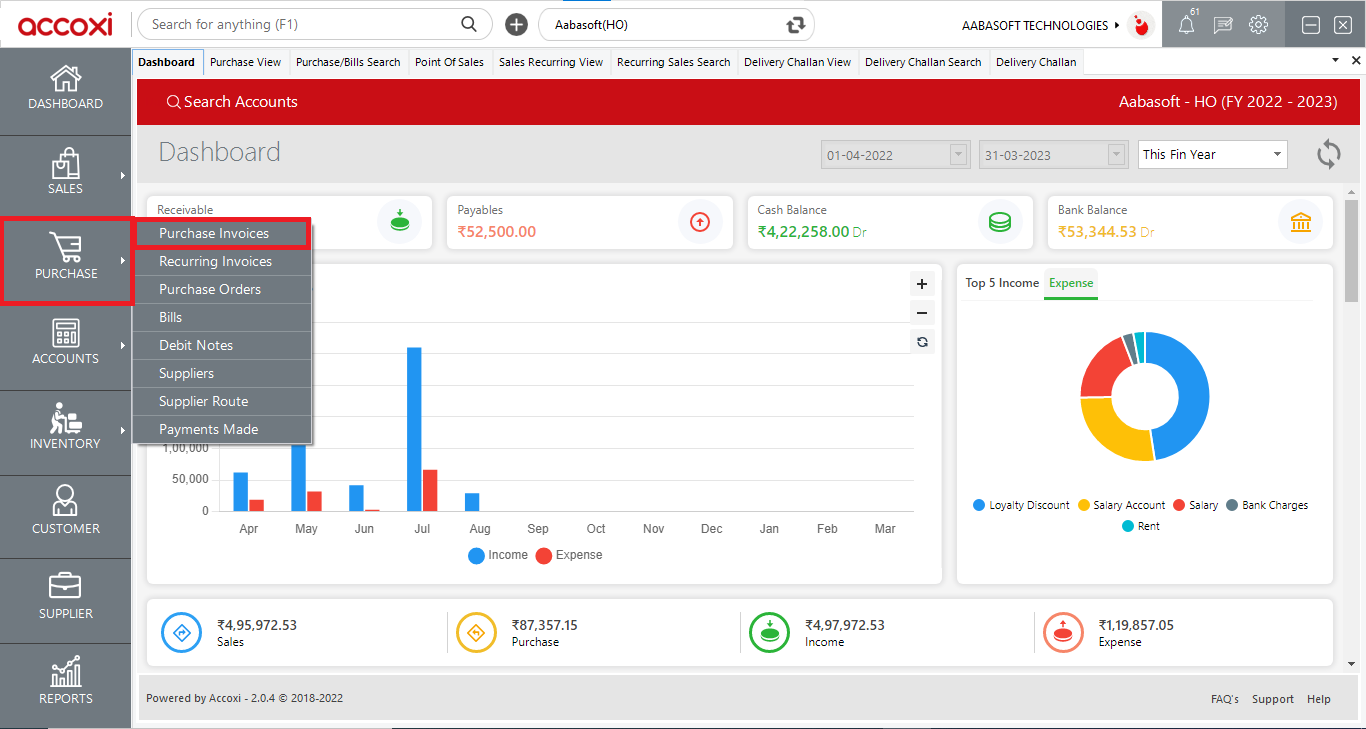The image size is (1366, 729).
Task: Toggle Salary in the donut legend
Action: (x=1195, y=505)
